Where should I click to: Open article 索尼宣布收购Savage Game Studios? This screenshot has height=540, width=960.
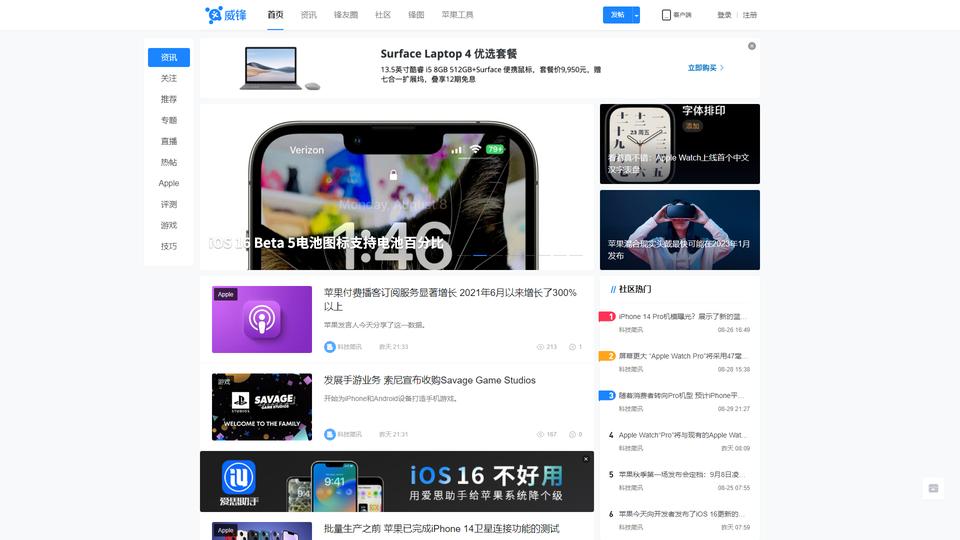(x=430, y=380)
